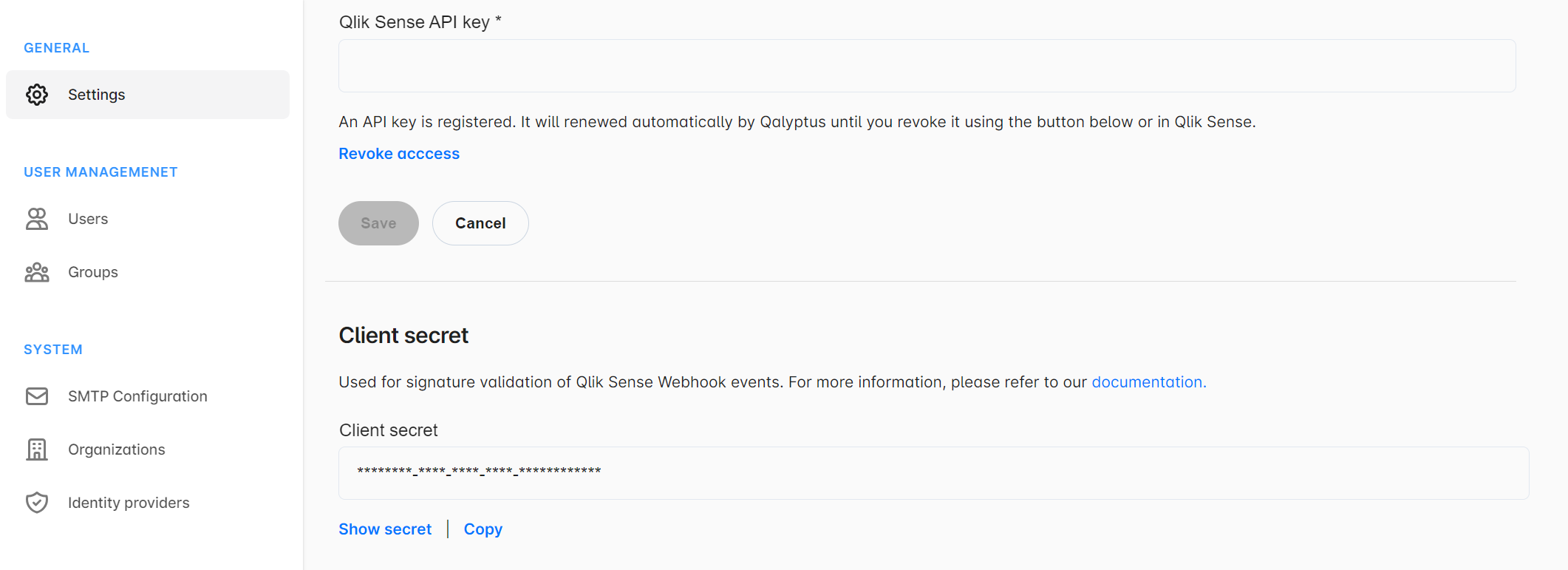Click the Cancel button
Screen dimensions: 1568x570
480,223
